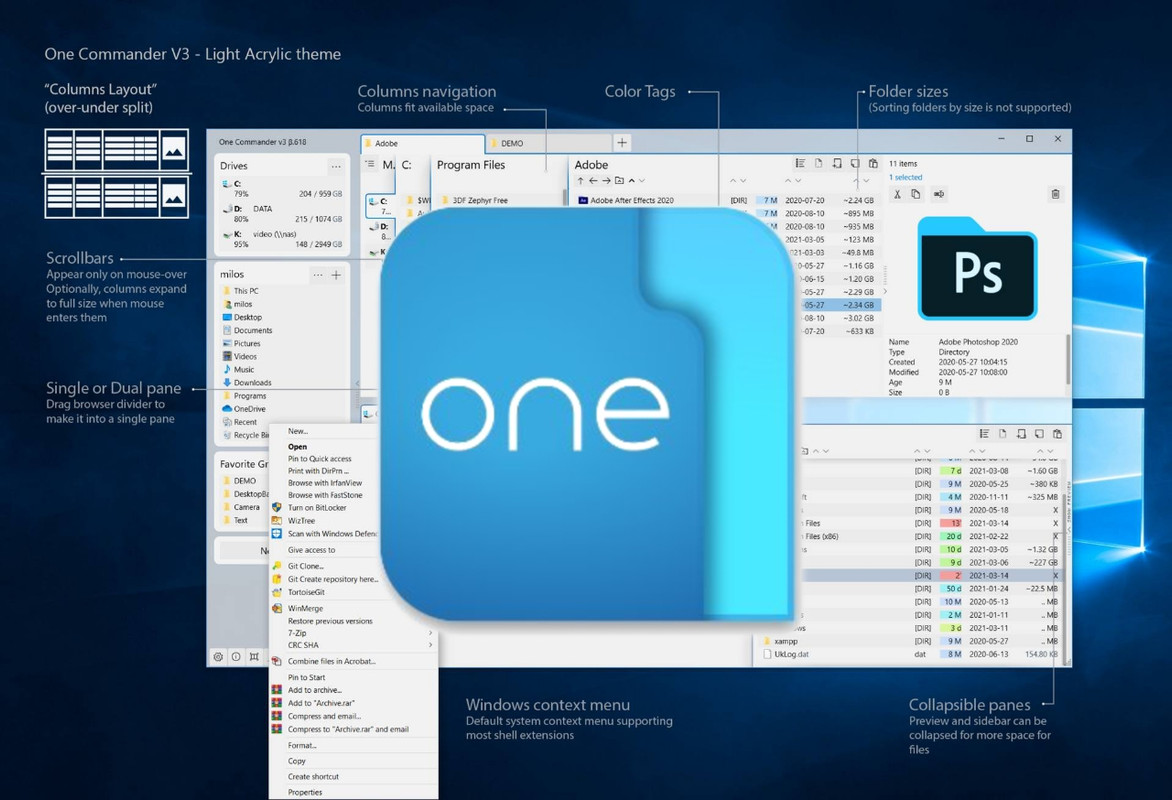Sort the bottom pane date column ascending

click(972, 452)
